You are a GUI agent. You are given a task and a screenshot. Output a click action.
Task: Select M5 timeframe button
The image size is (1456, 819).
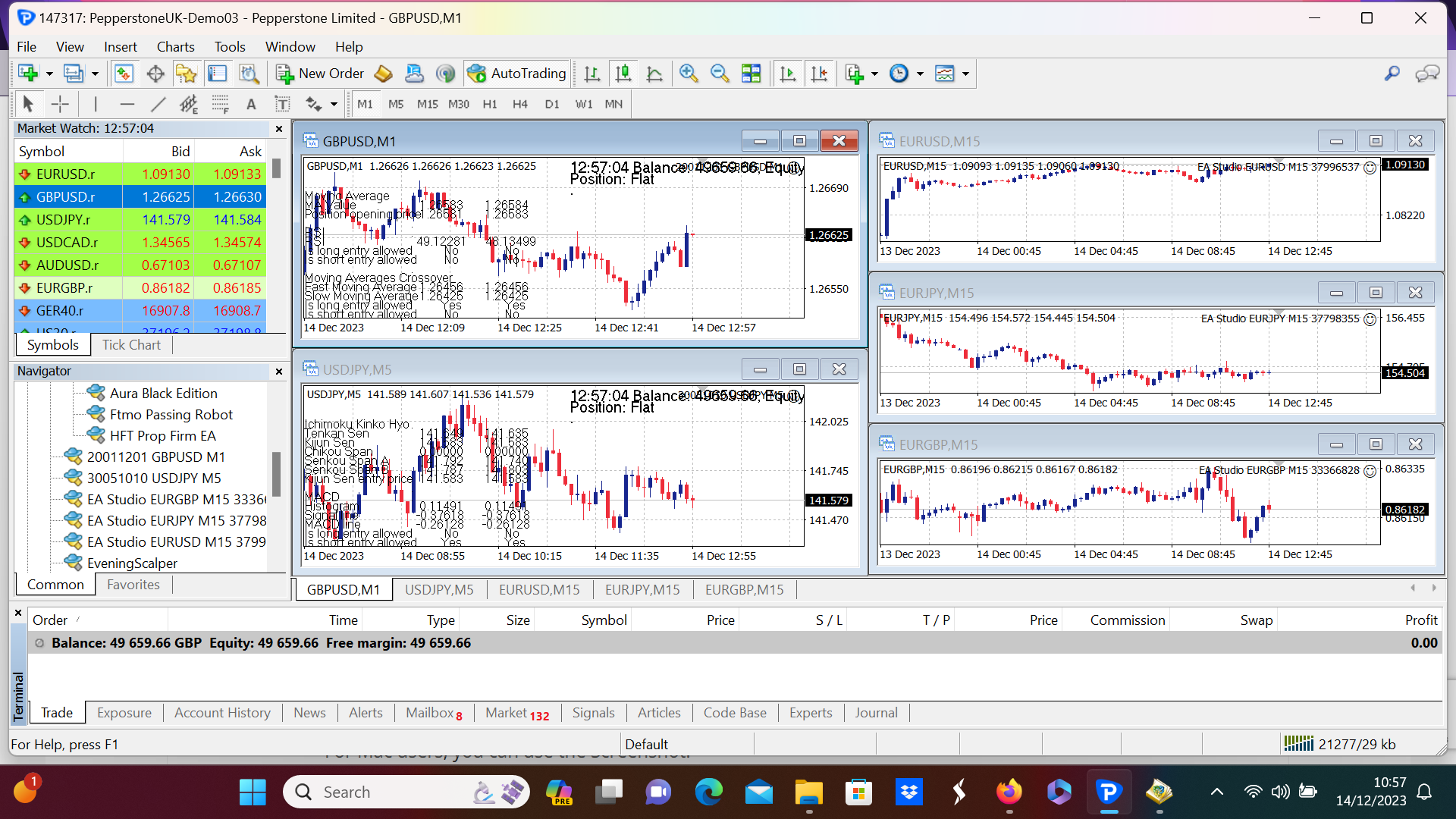coord(396,104)
